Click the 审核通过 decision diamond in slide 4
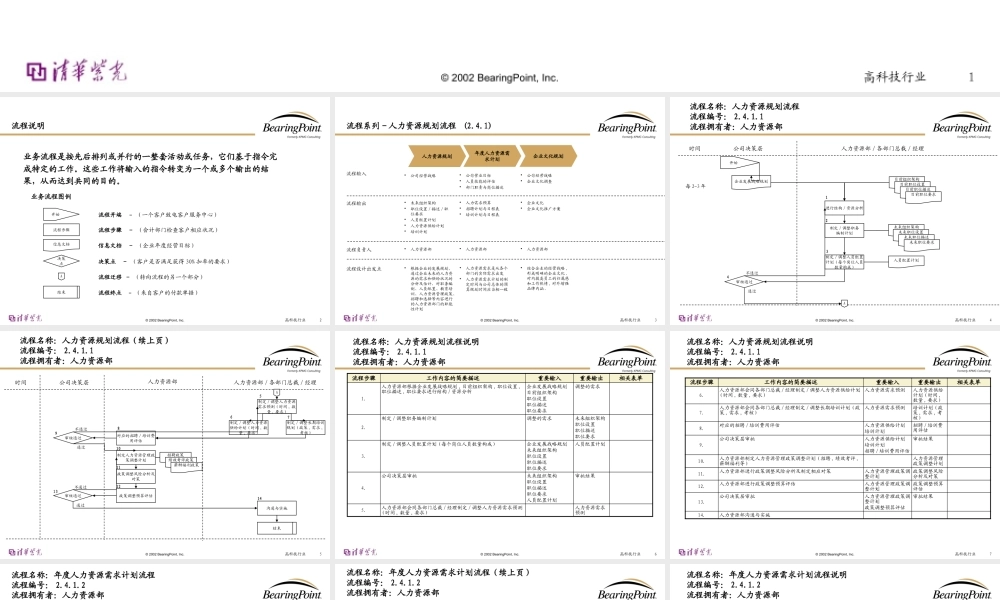The image size is (1000, 600). point(741,283)
